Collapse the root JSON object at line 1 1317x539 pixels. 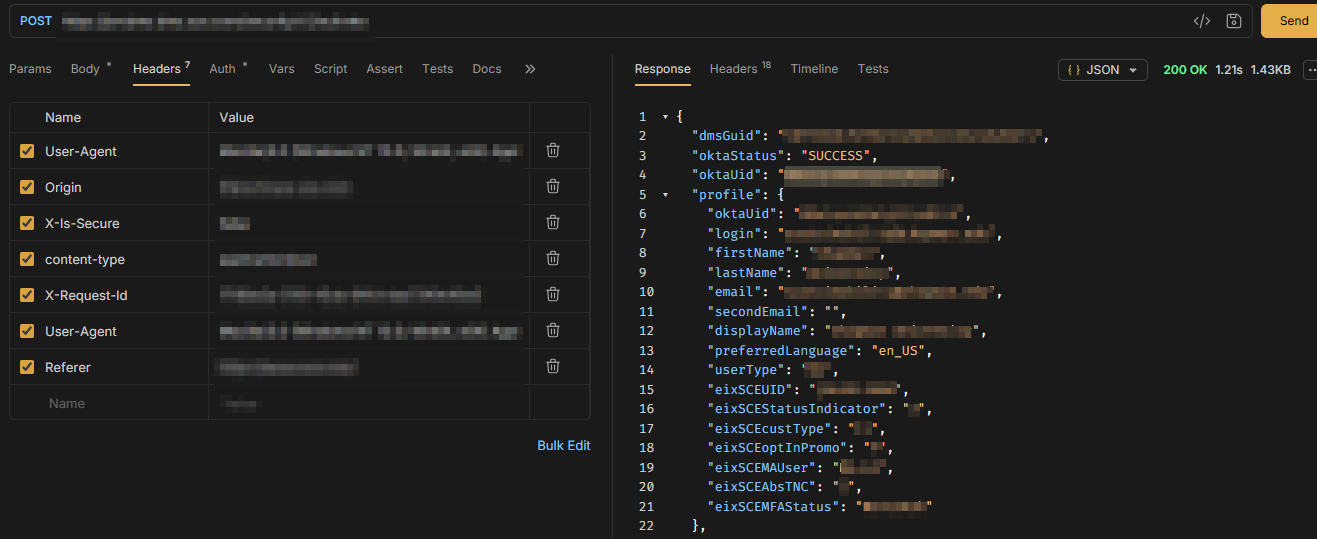pos(666,117)
